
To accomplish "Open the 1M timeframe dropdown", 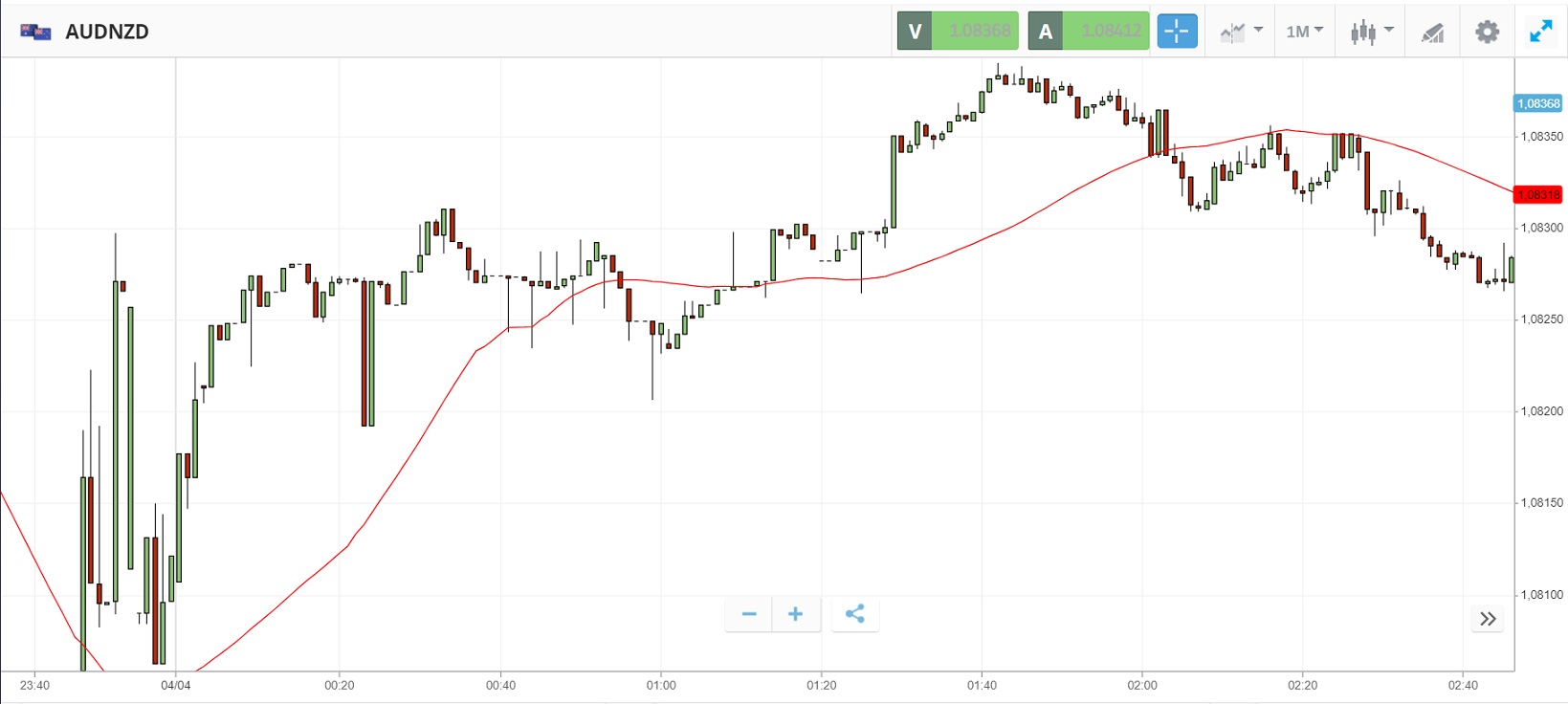I will (x=1304, y=32).
